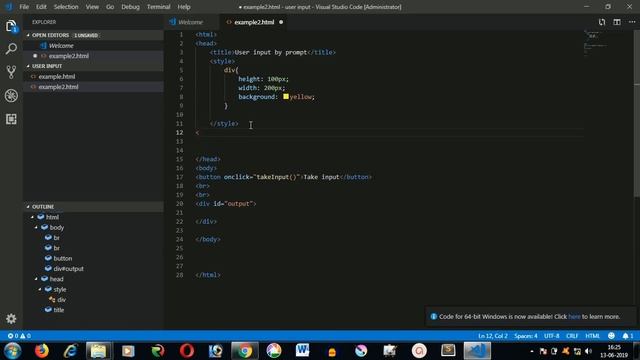
Task: Collapse the Outline section
Action: point(28,207)
